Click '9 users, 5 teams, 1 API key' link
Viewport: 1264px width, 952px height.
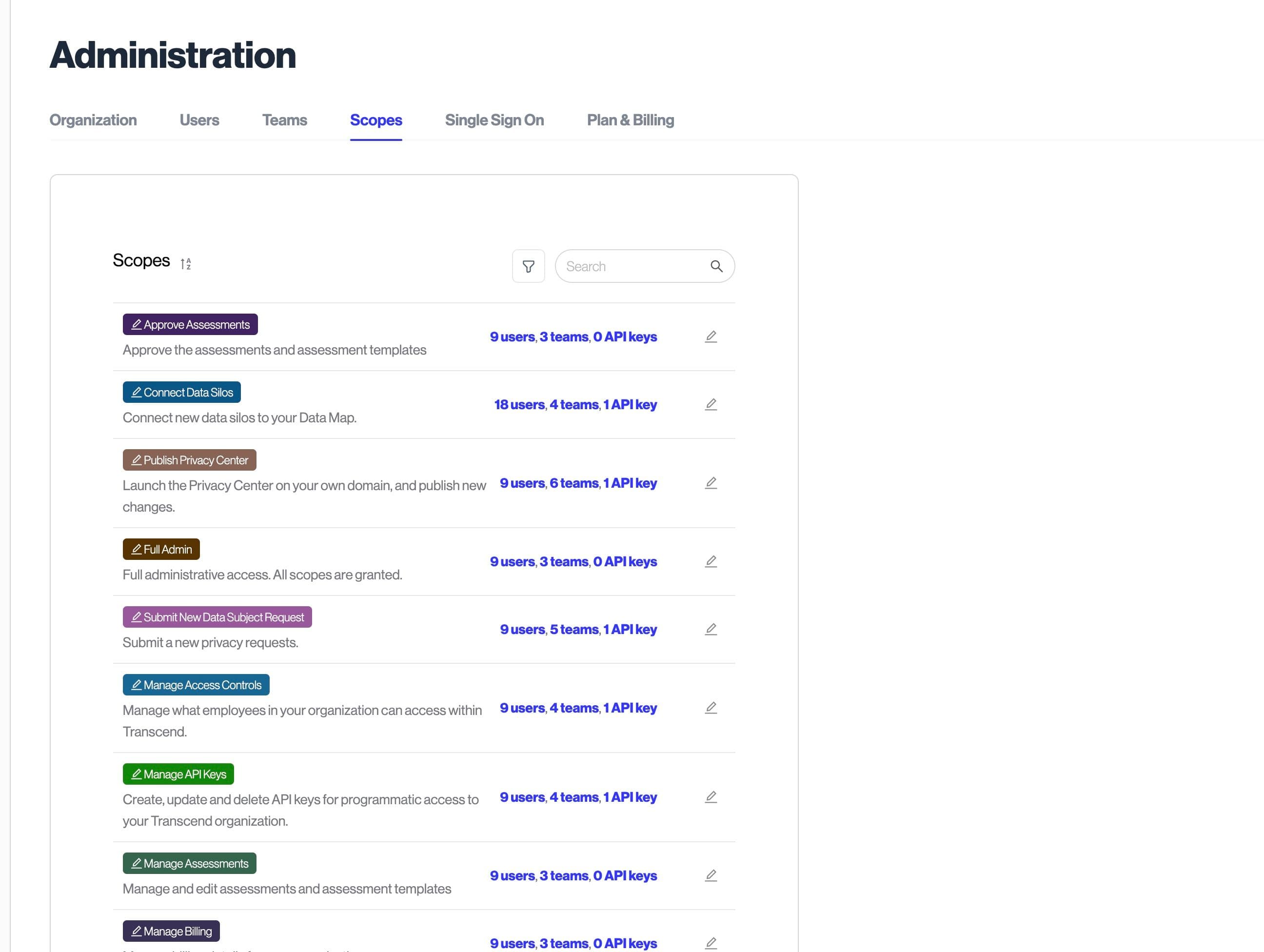point(578,629)
